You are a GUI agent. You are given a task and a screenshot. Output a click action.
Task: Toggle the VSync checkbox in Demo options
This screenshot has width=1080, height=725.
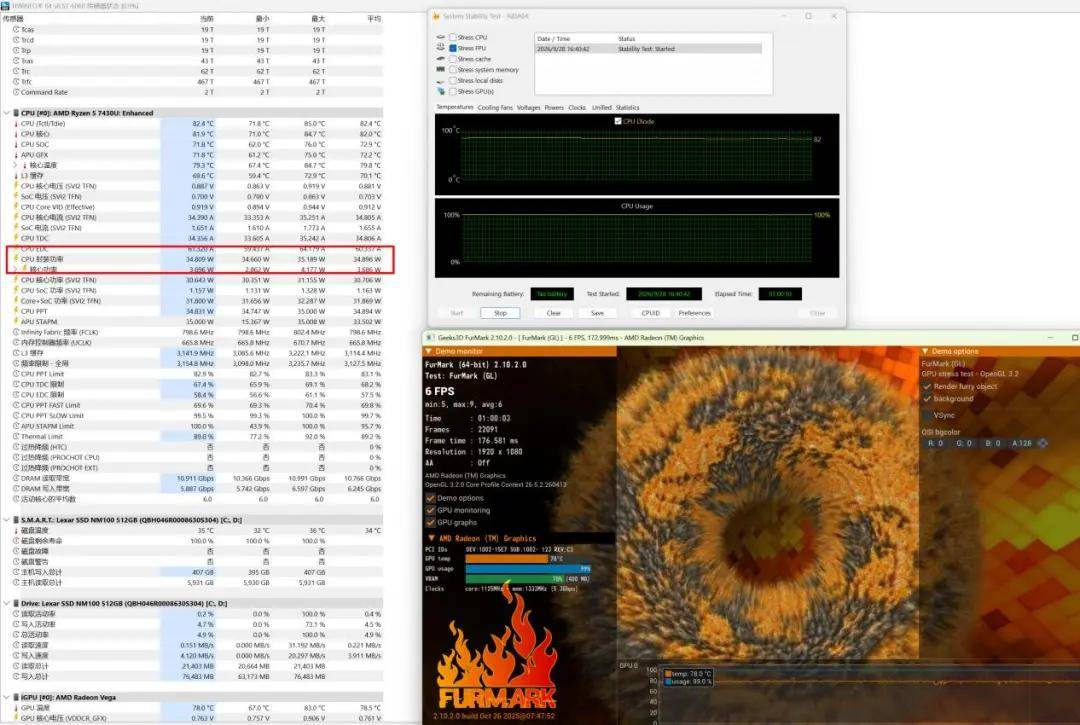pos(927,415)
